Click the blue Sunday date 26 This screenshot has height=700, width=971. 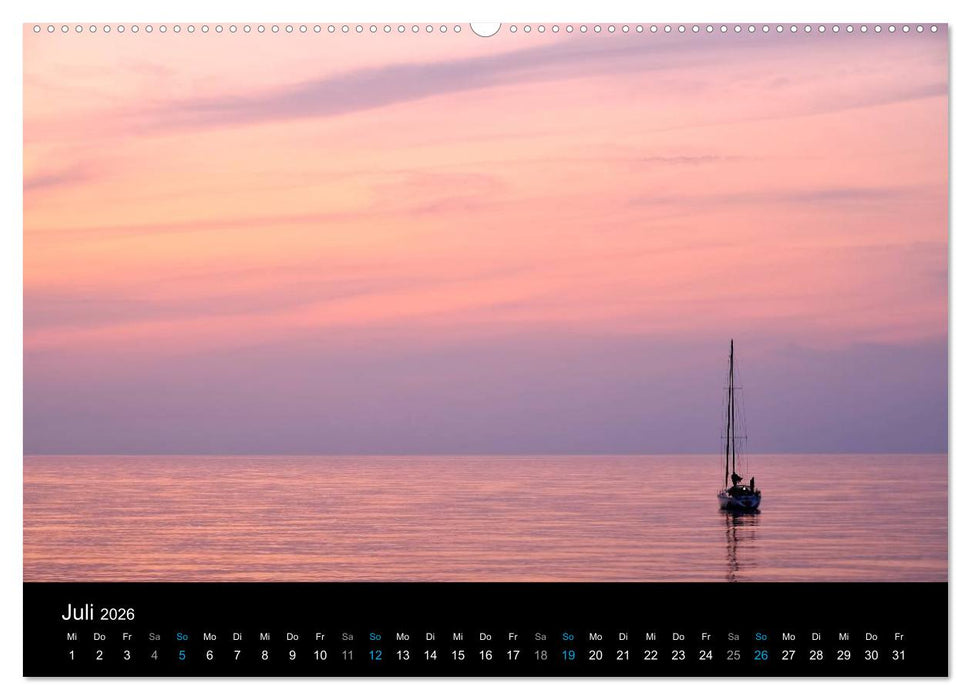coord(760,655)
